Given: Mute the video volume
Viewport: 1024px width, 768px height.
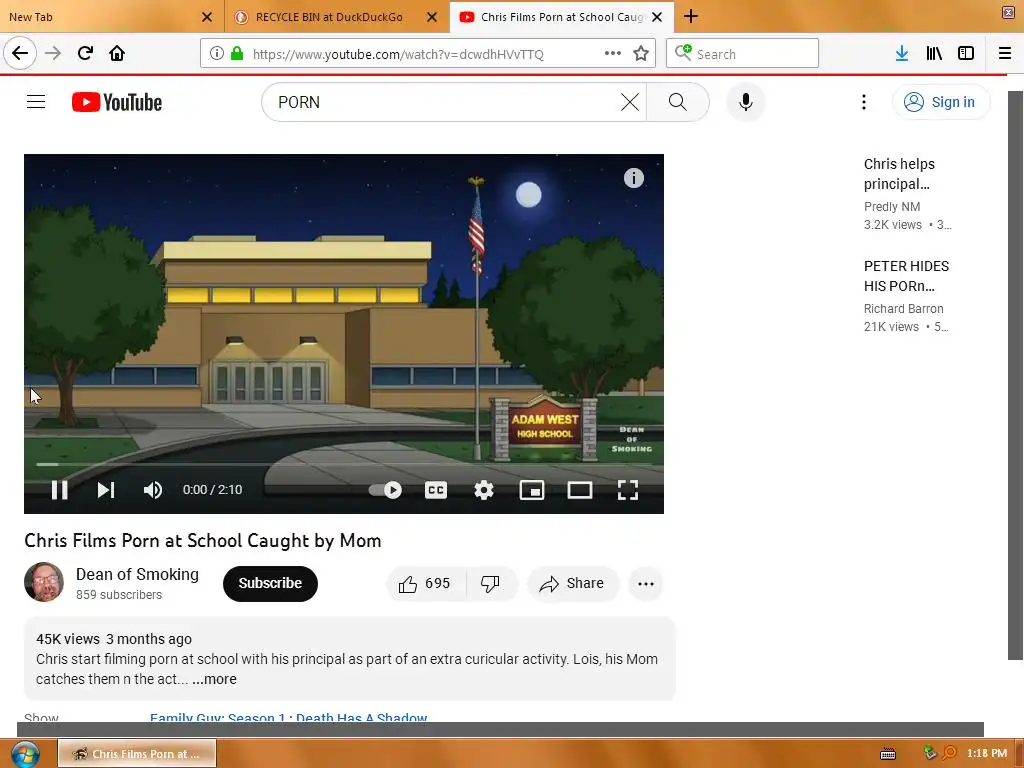Looking at the screenshot, I should coord(152,490).
